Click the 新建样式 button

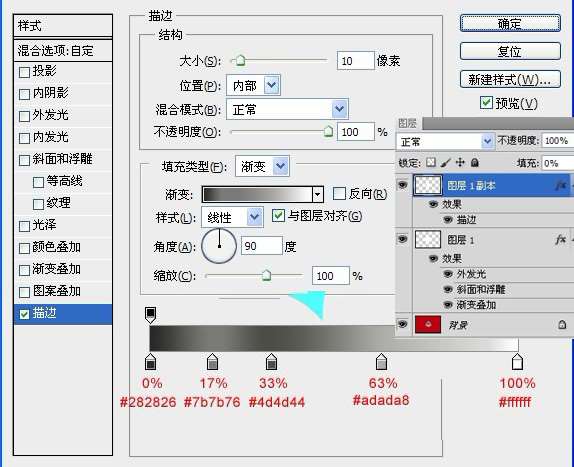tap(510, 79)
